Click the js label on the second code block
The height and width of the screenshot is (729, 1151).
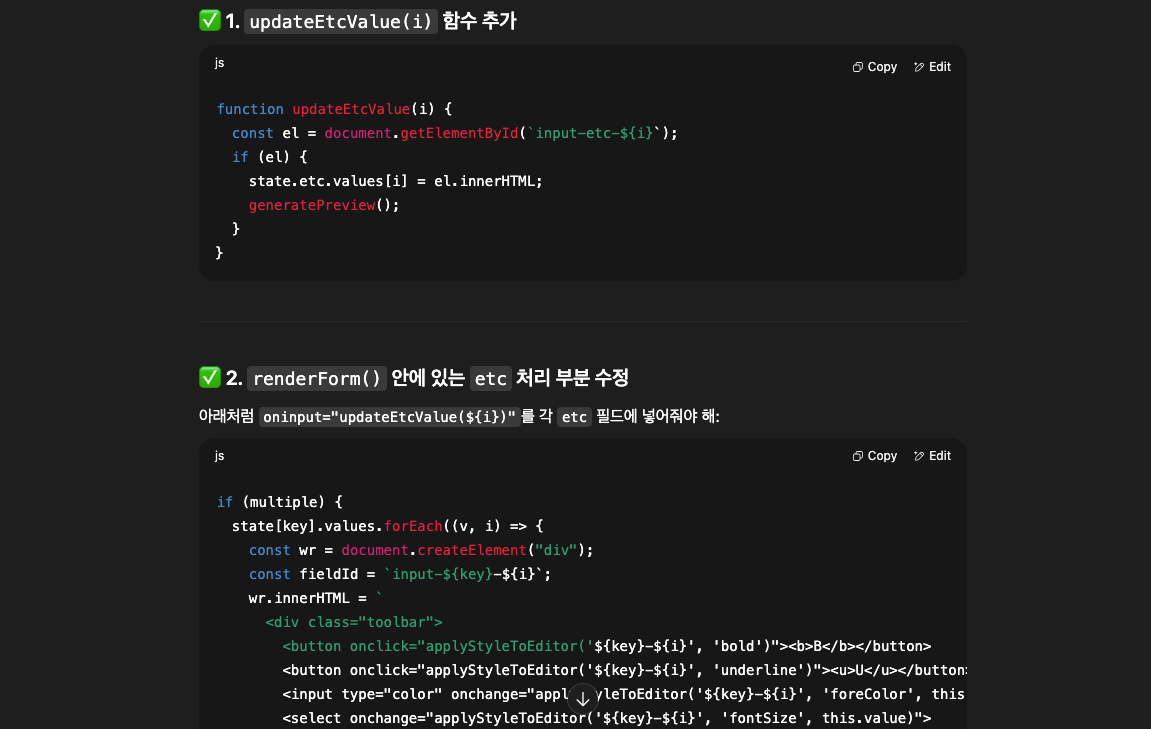219,455
